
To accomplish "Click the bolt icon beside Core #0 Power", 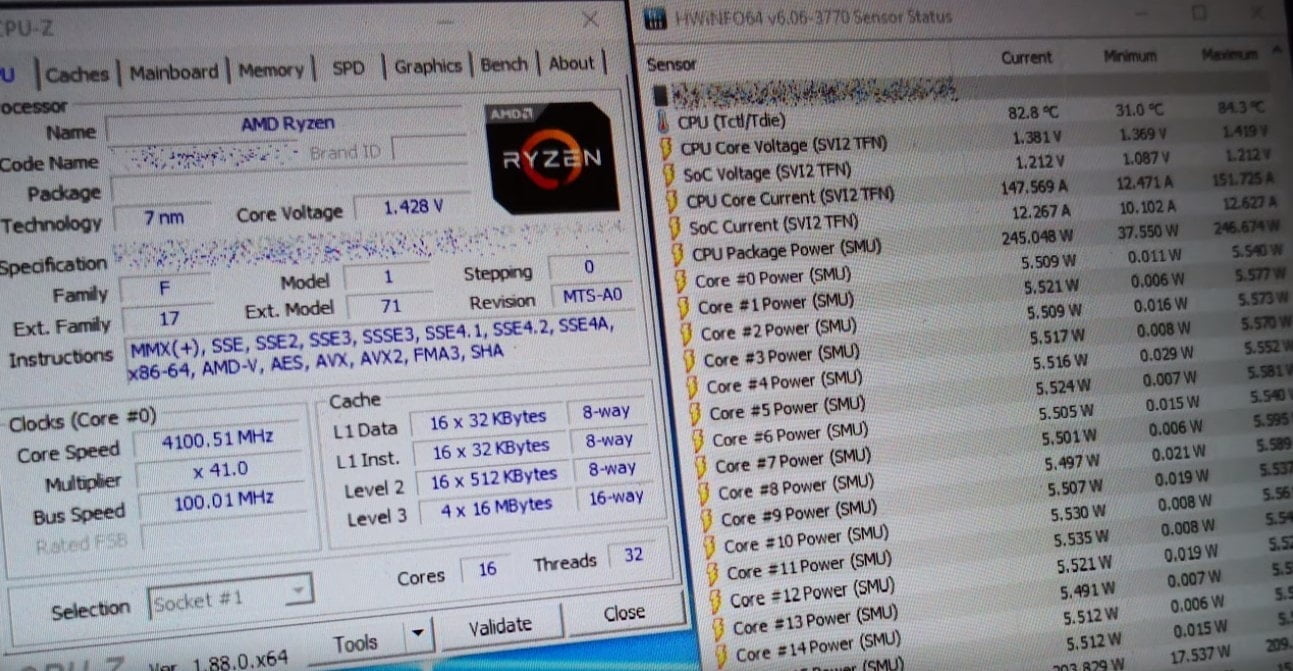I will pyautogui.click(x=683, y=281).
